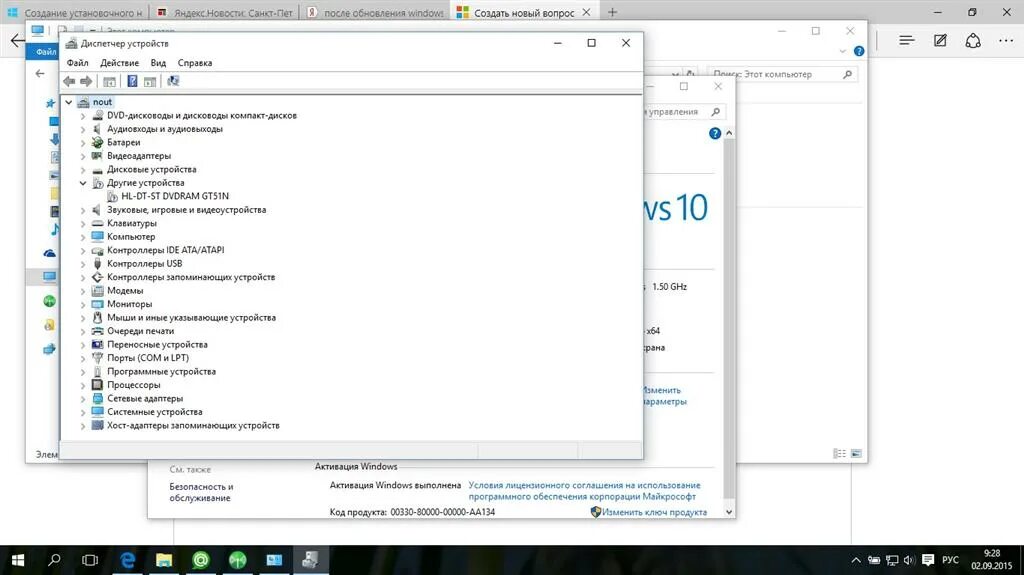Open Edge Reading view icon

[906, 41]
